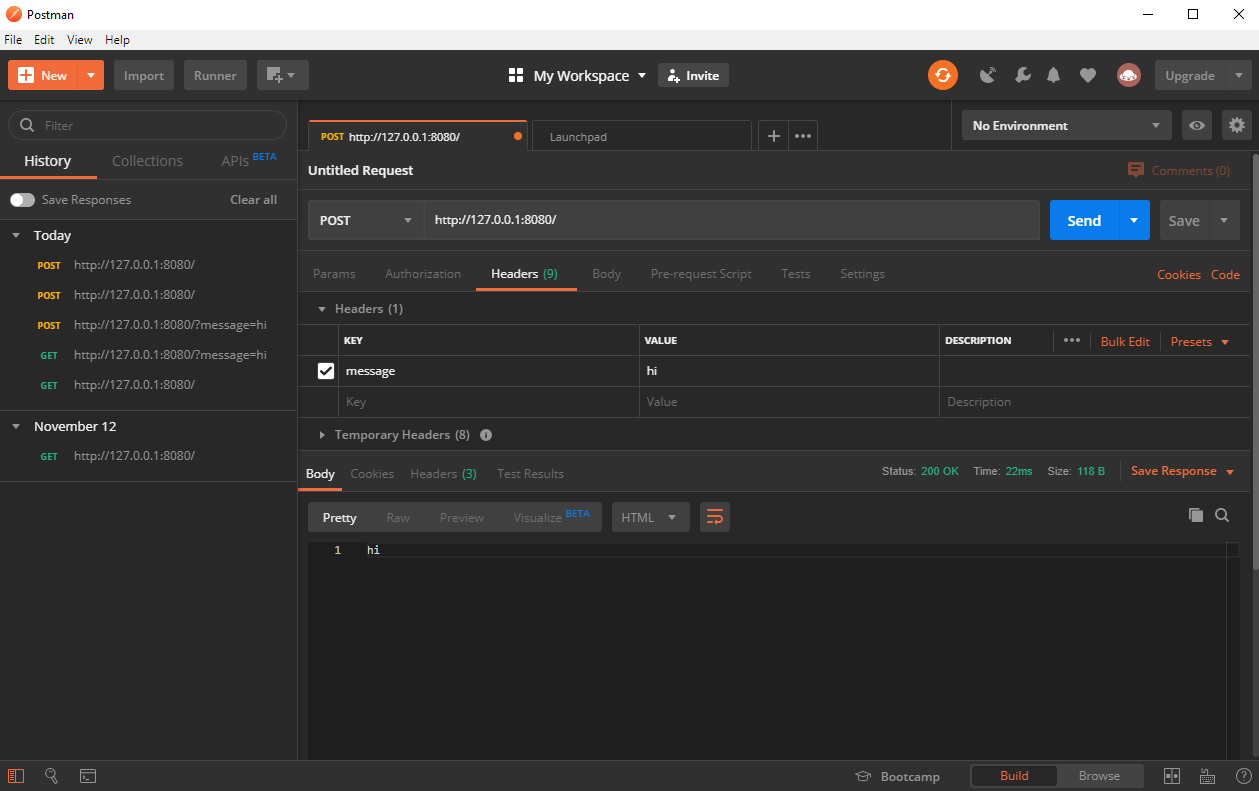The image size is (1259, 791).
Task: Open the Presets dropdown
Action: click(1198, 341)
